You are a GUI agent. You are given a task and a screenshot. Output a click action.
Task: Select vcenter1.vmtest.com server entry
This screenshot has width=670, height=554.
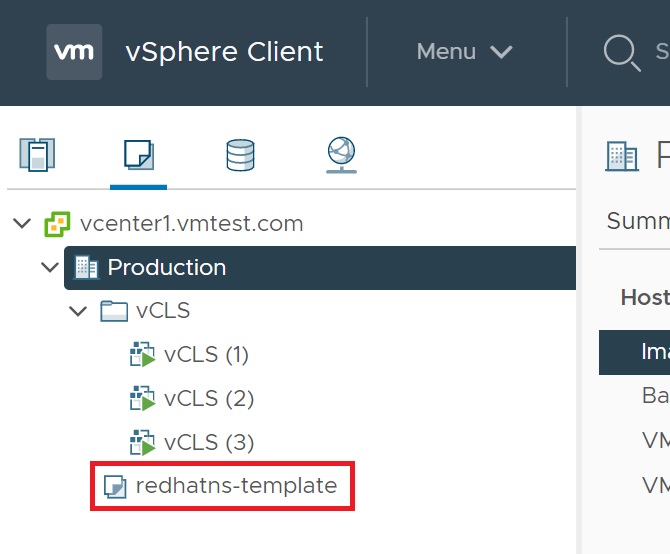[x=191, y=224]
